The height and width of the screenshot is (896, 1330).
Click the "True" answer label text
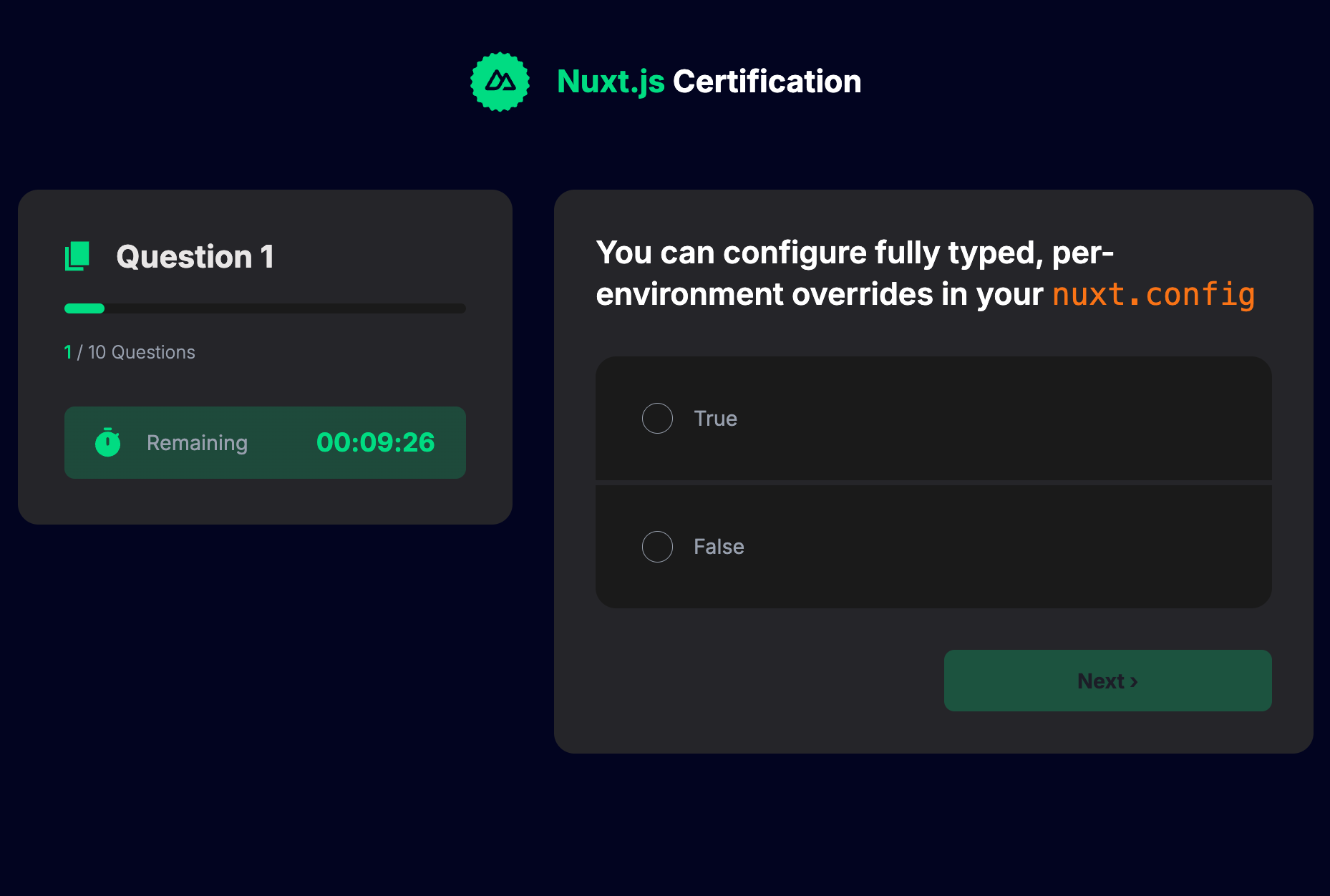715,419
